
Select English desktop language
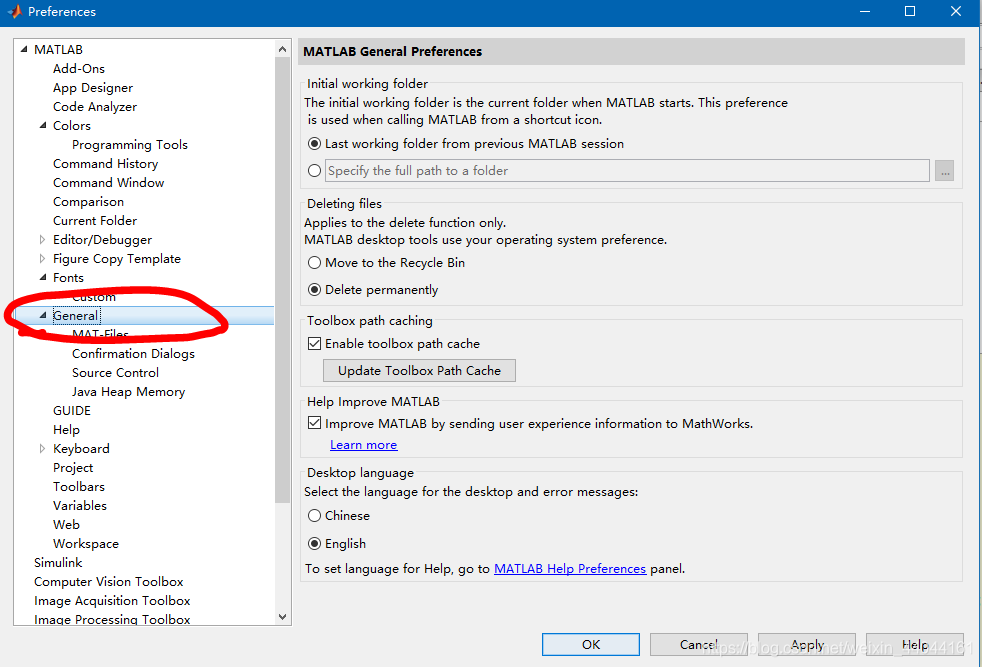(314, 544)
